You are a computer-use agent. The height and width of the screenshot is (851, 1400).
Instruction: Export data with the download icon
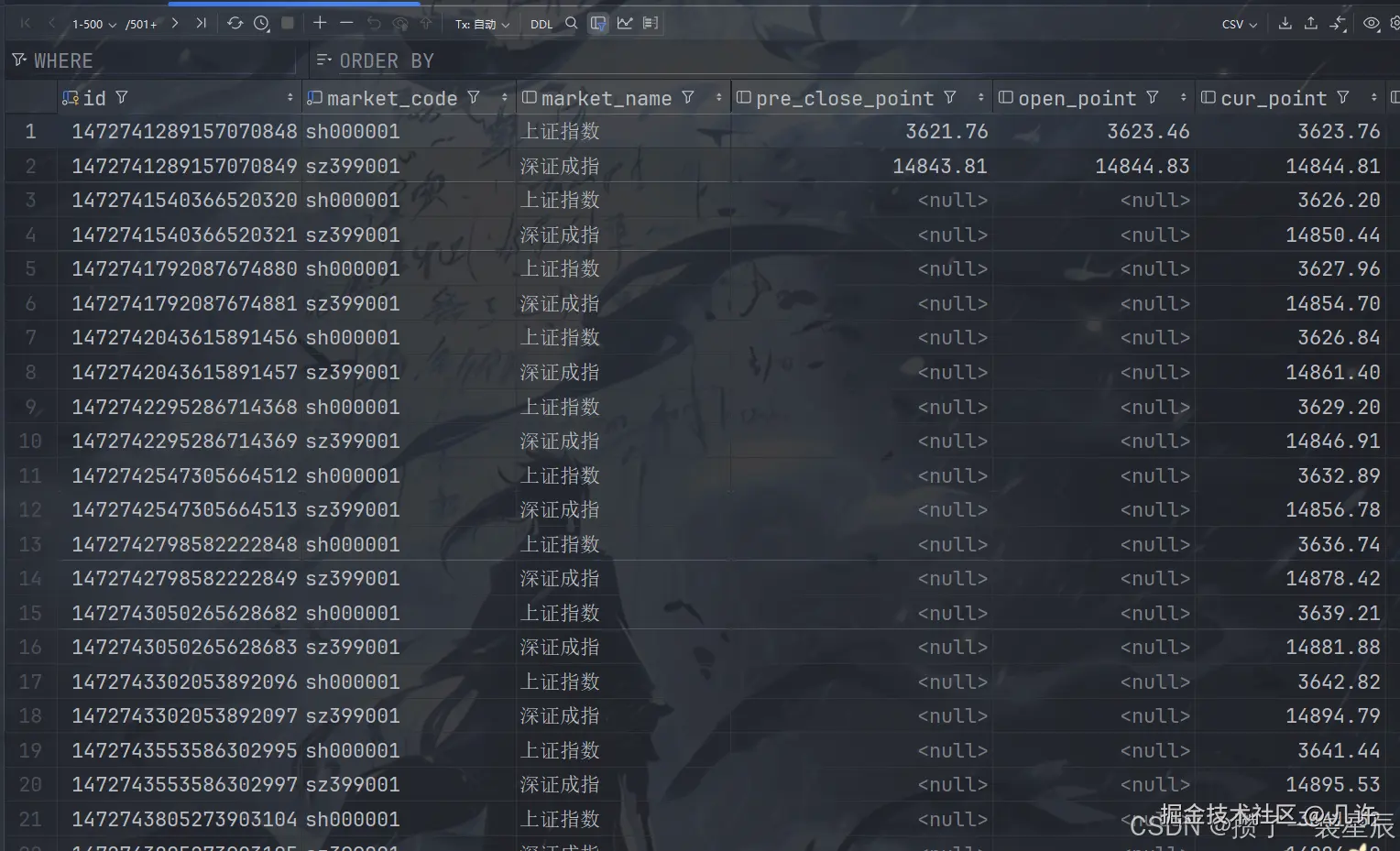pos(1285,23)
